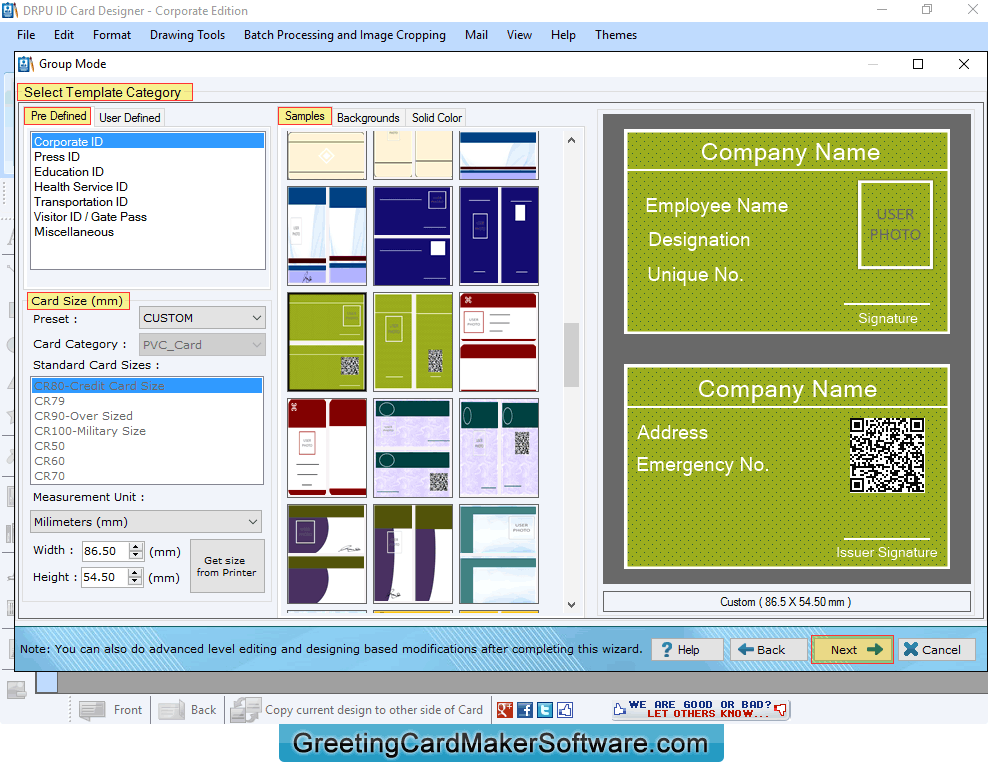Open the Mail menu
The height and width of the screenshot is (762, 988).
(476, 35)
